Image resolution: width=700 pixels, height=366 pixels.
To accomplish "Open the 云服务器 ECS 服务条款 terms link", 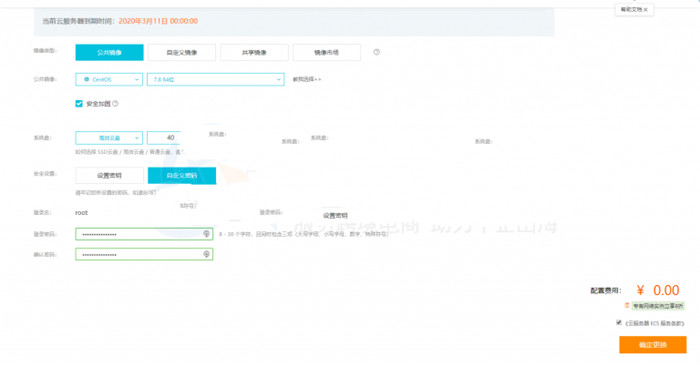I will click(654, 323).
